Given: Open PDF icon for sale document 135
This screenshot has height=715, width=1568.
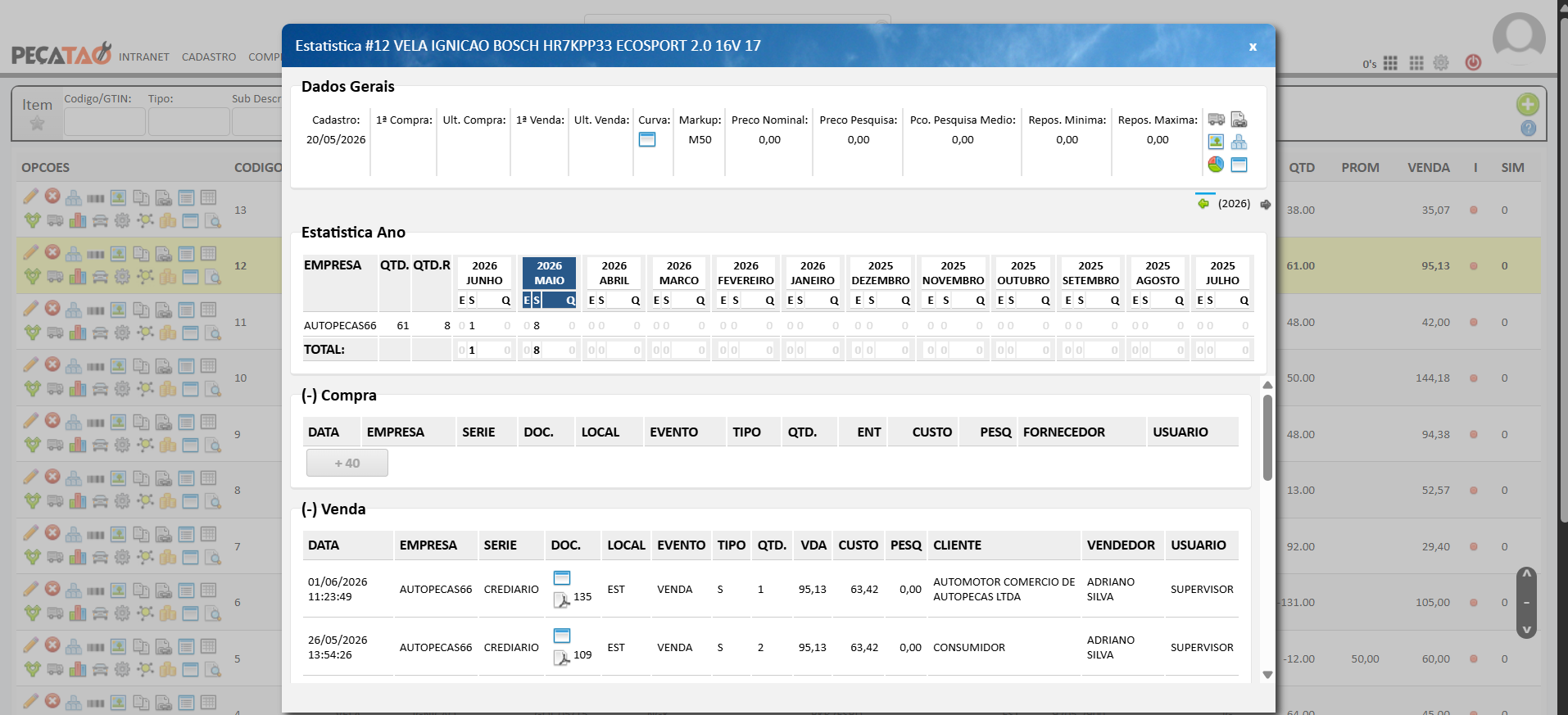Looking at the screenshot, I should (561, 600).
